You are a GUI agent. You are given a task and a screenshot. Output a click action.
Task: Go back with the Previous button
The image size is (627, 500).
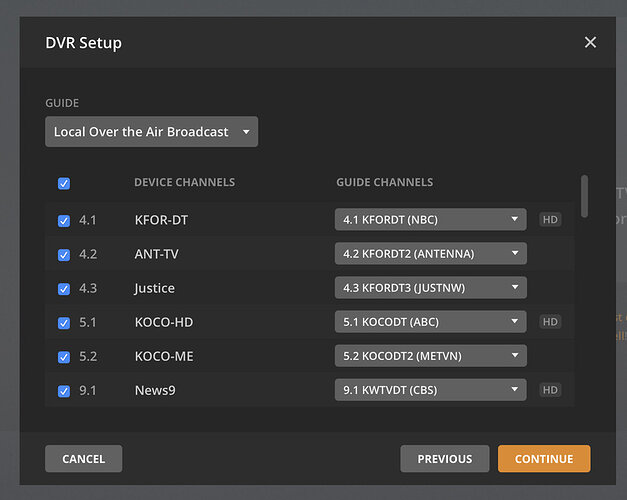[x=444, y=459]
